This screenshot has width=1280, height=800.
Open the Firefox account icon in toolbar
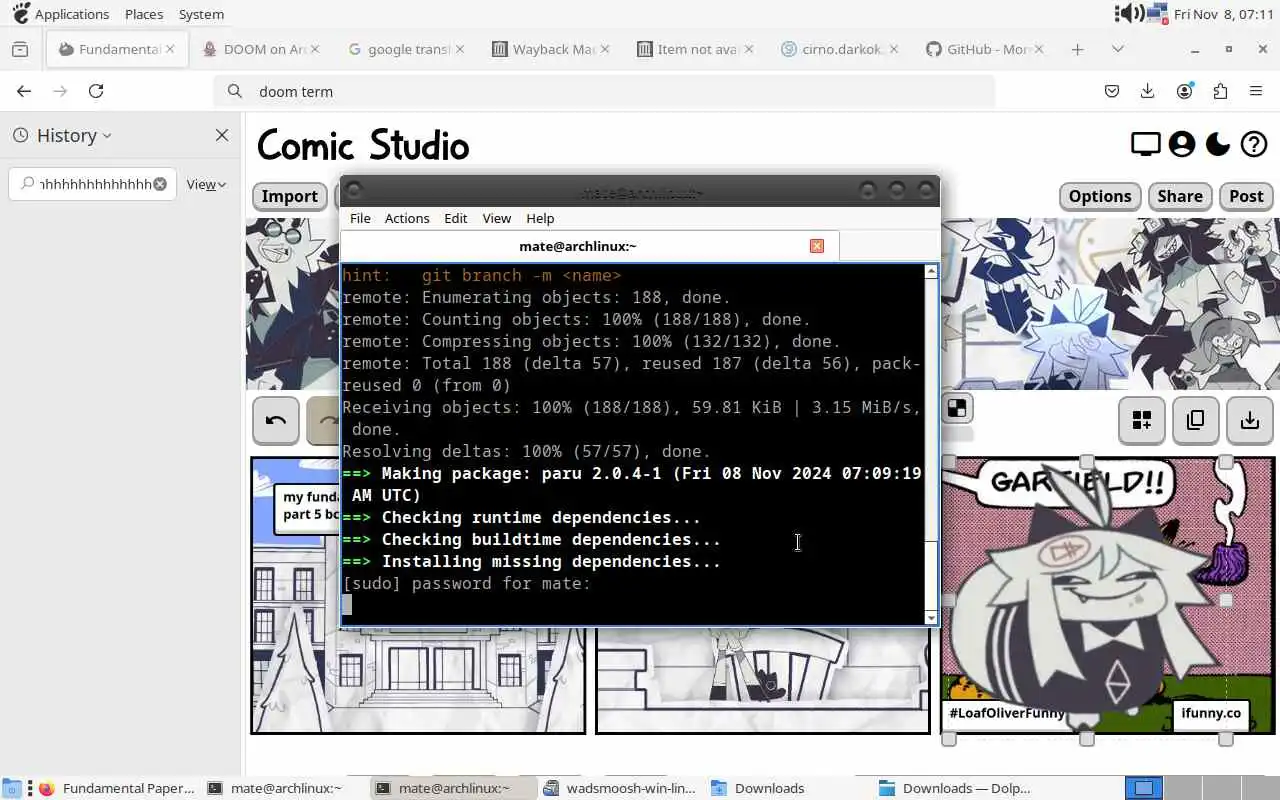1184,91
